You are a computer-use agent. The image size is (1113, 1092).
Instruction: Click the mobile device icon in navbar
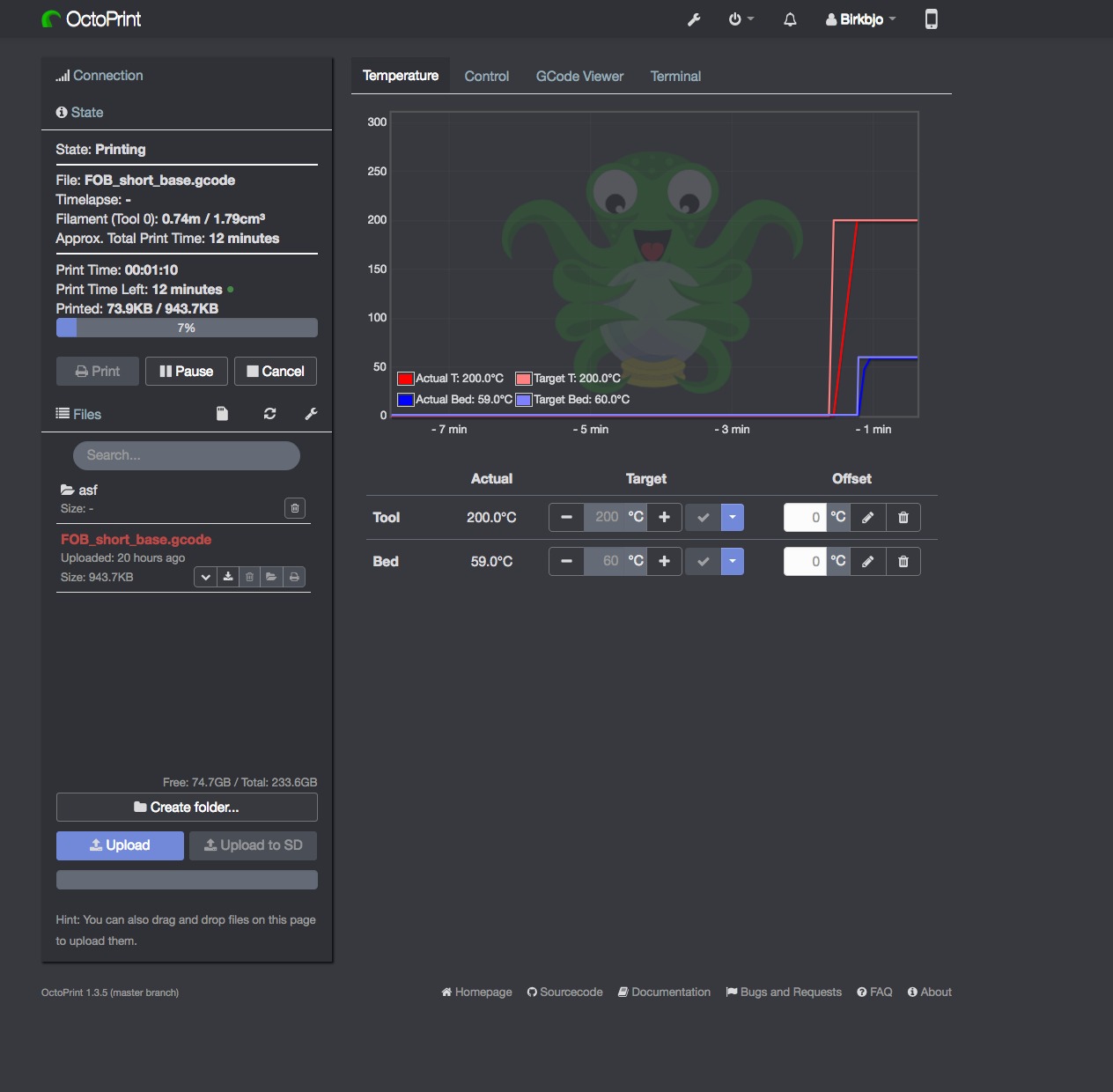coord(931,18)
